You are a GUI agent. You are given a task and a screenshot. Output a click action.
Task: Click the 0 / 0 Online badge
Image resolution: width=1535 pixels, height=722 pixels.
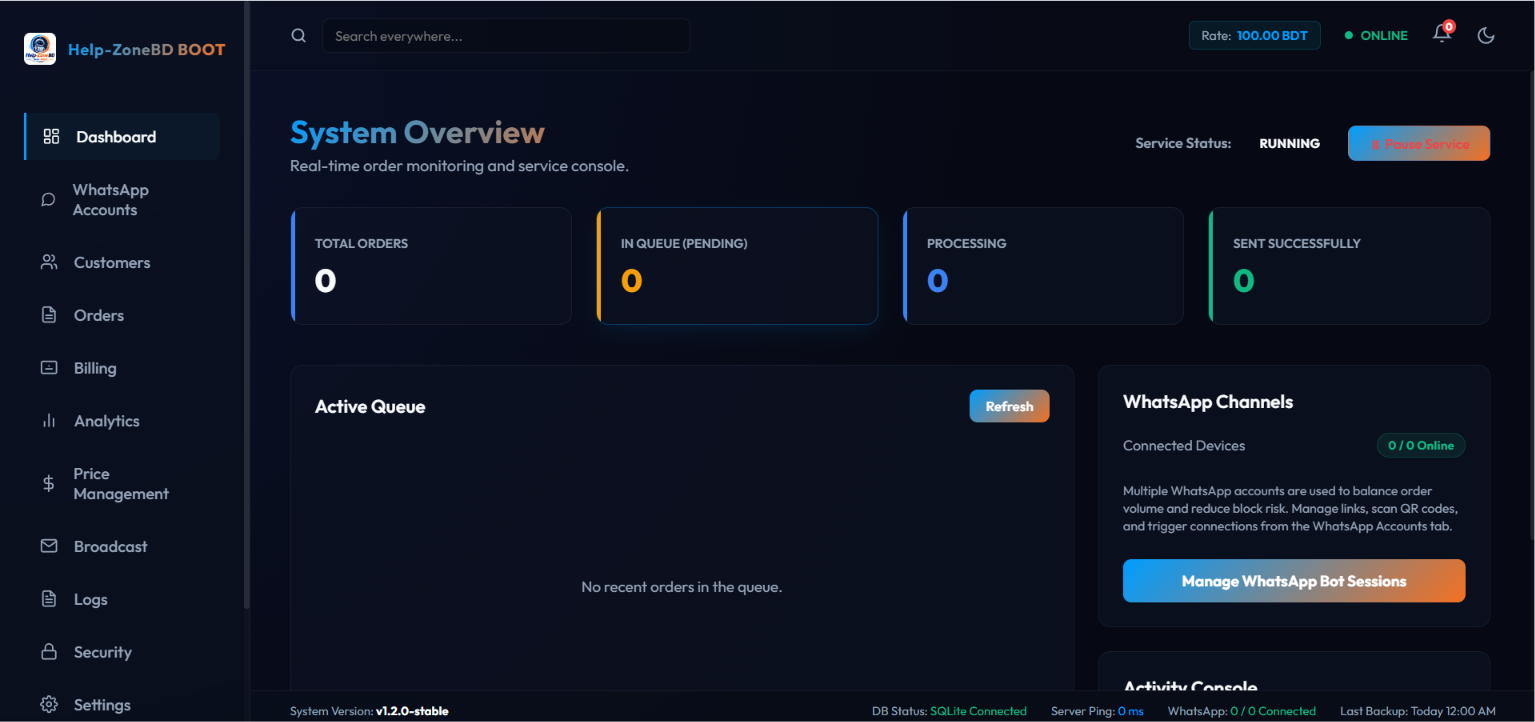tap(1421, 445)
